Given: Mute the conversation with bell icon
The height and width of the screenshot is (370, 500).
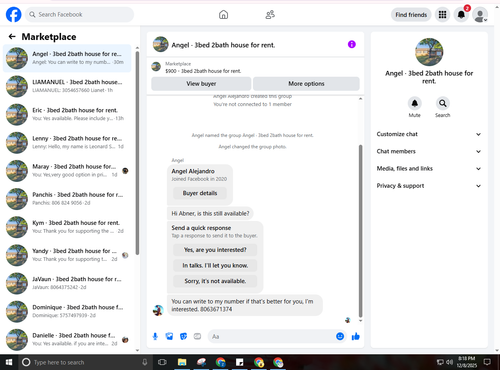Looking at the screenshot, I should (415, 103).
